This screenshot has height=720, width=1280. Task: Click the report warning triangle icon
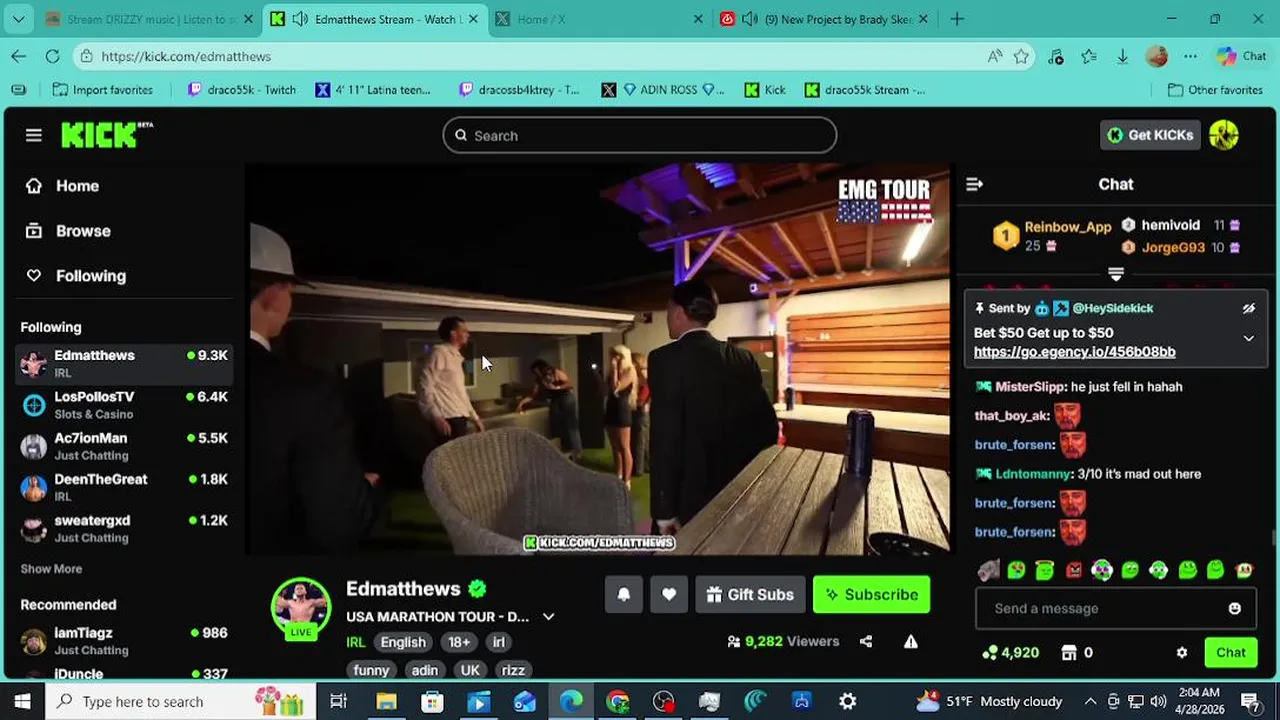(911, 642)
